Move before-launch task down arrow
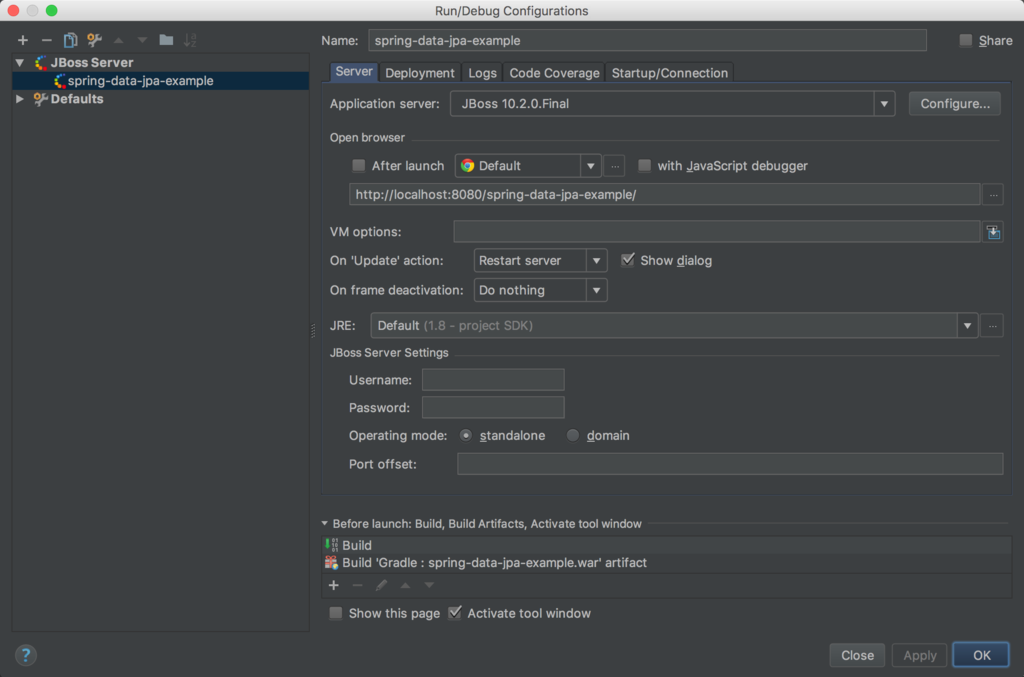Screen dimensions: 1024x677 (x=429, y=585)
